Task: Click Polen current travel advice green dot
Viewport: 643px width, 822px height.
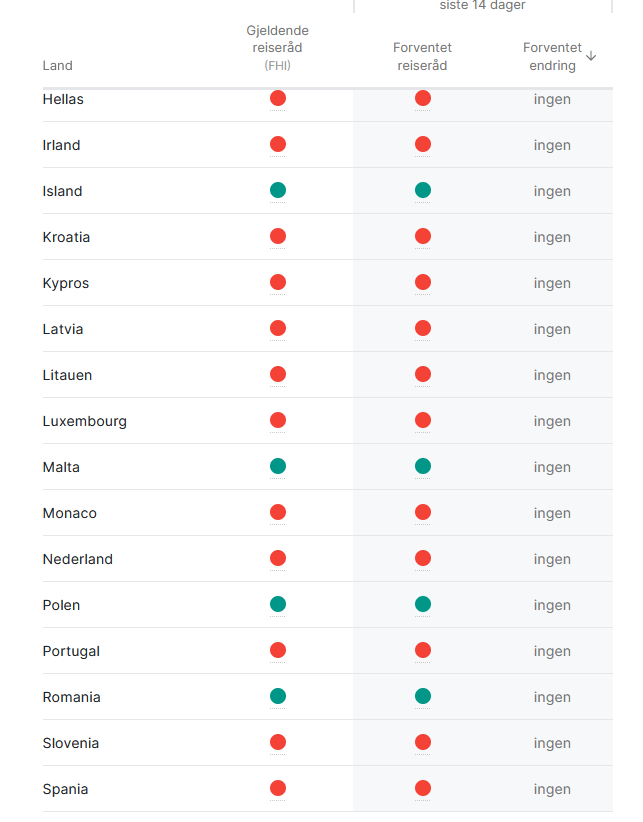Action: [278, 604]
